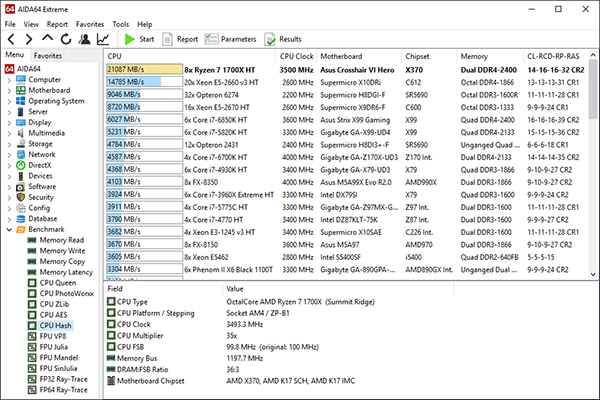
Task: Open the Memory Latency benchmark
Action: (66, 272)
